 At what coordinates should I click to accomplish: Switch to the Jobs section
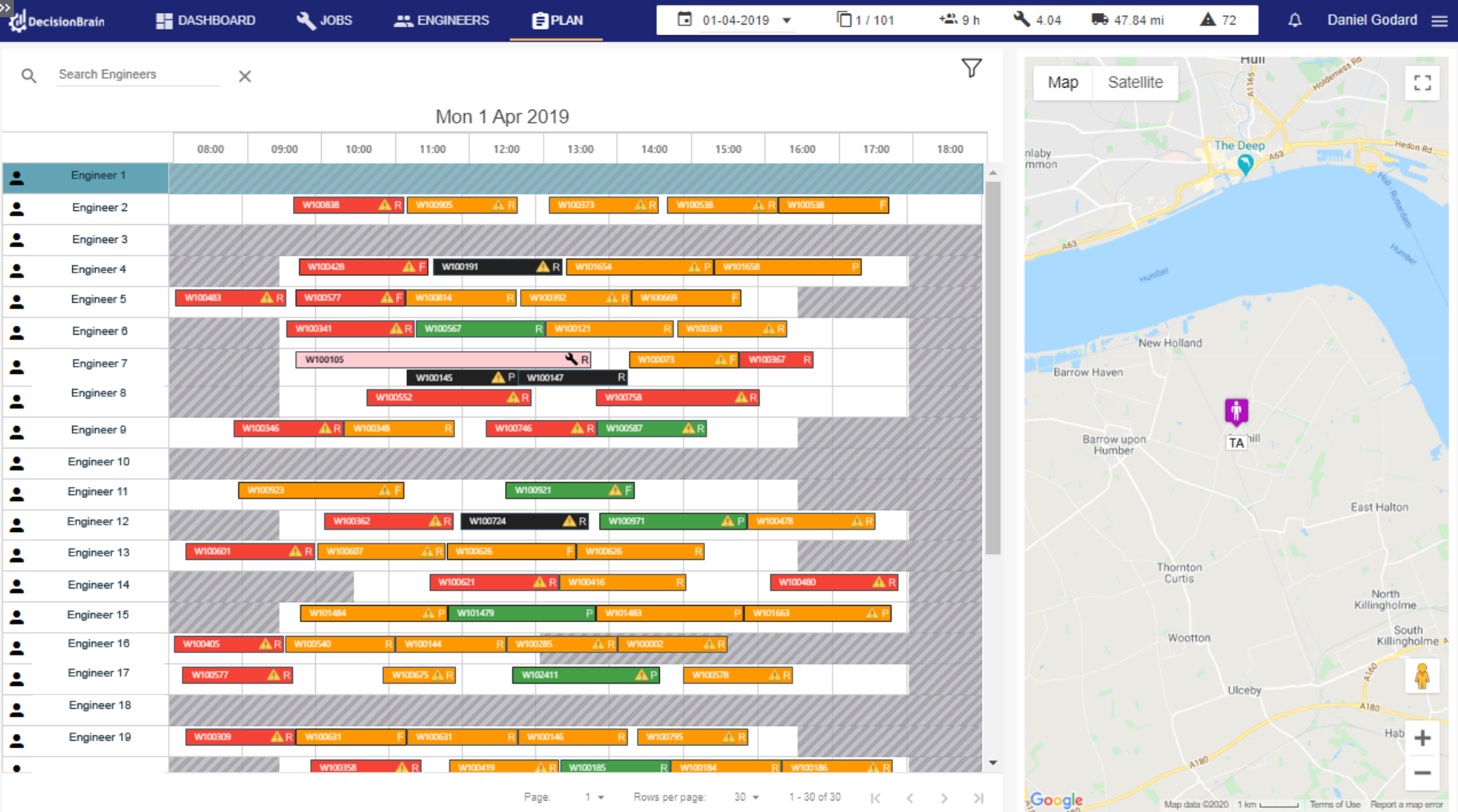pyautogui.click(x=324, y=20)
